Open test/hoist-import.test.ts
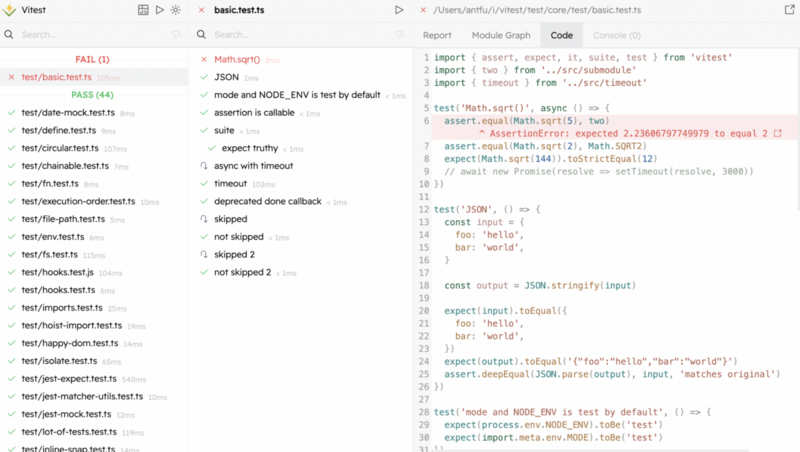 [94, 325]
